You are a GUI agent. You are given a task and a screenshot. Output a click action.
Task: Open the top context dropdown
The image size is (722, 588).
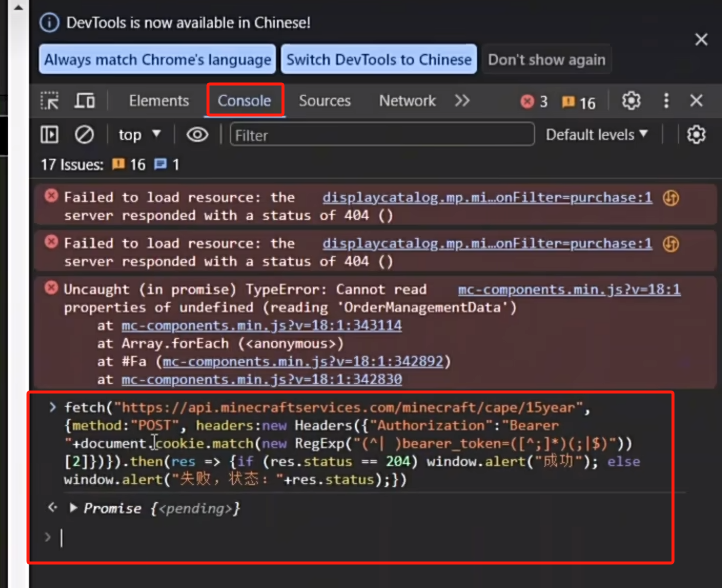click(x=140, y=135)
